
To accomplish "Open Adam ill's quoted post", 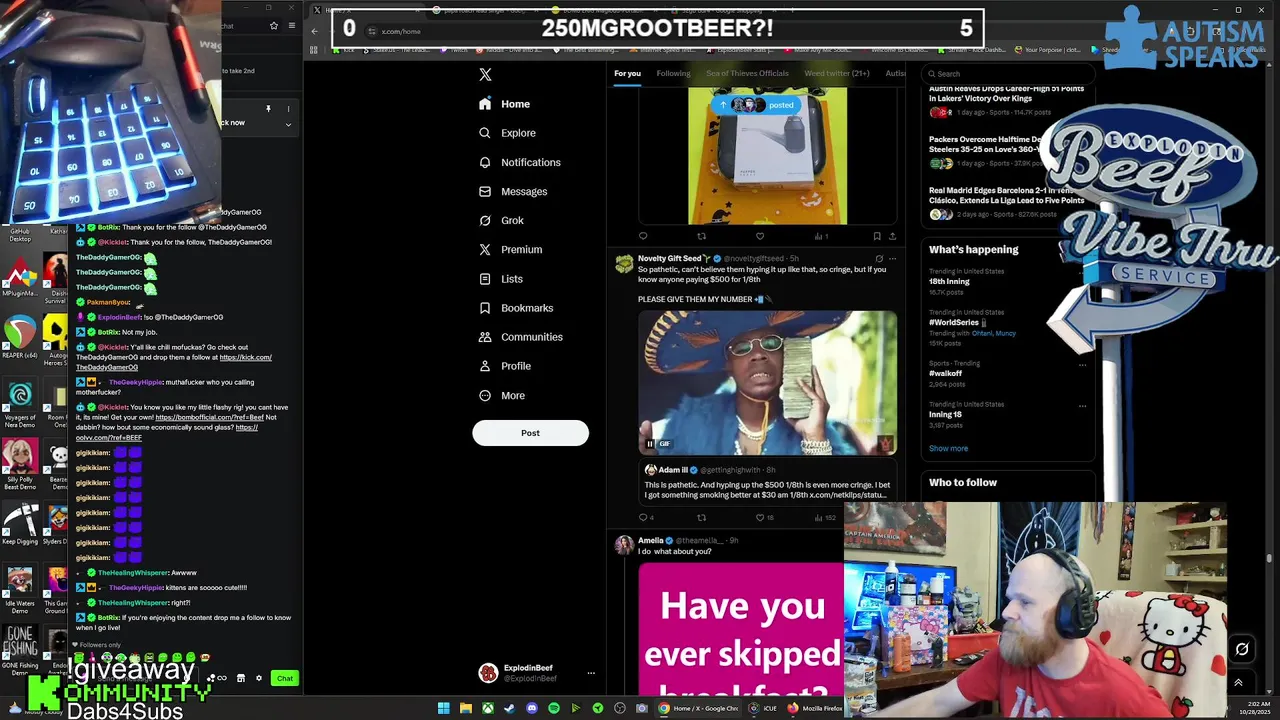I will (767, 482).
